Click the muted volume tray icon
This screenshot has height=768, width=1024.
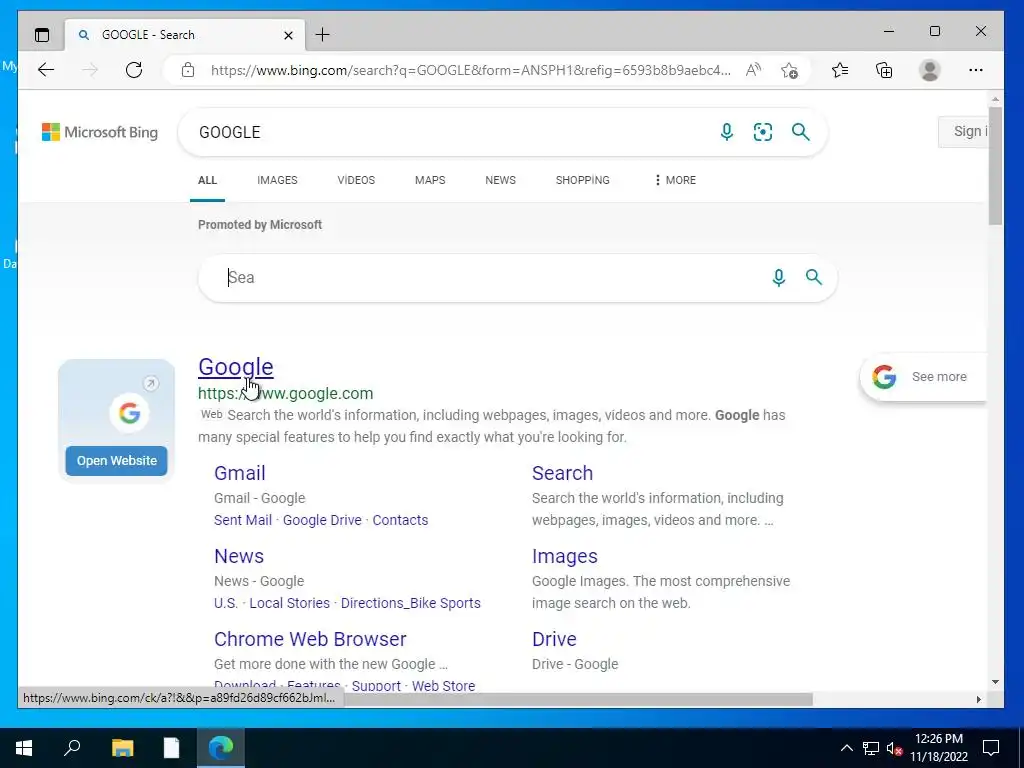(x=895, y=748)
